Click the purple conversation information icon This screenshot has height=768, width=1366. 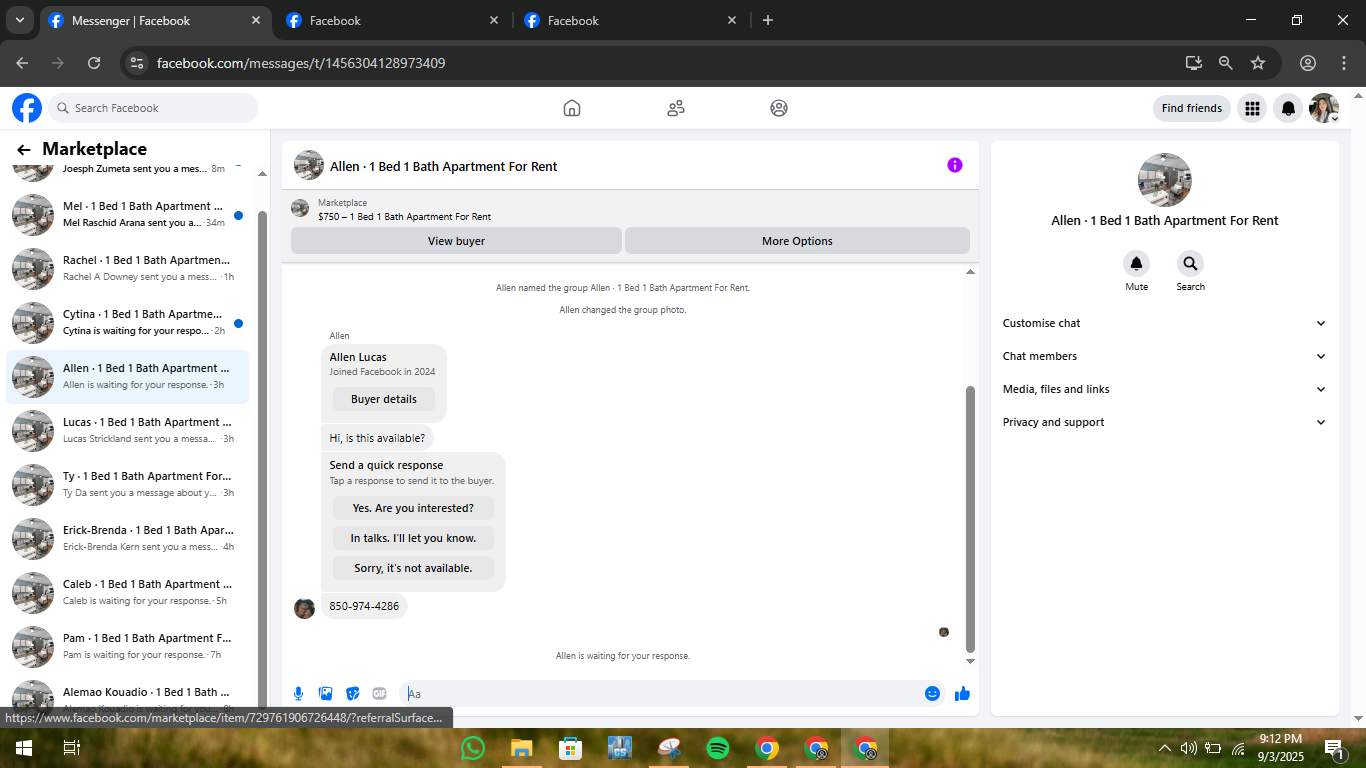pyautogui.click(x=955, y=165)
